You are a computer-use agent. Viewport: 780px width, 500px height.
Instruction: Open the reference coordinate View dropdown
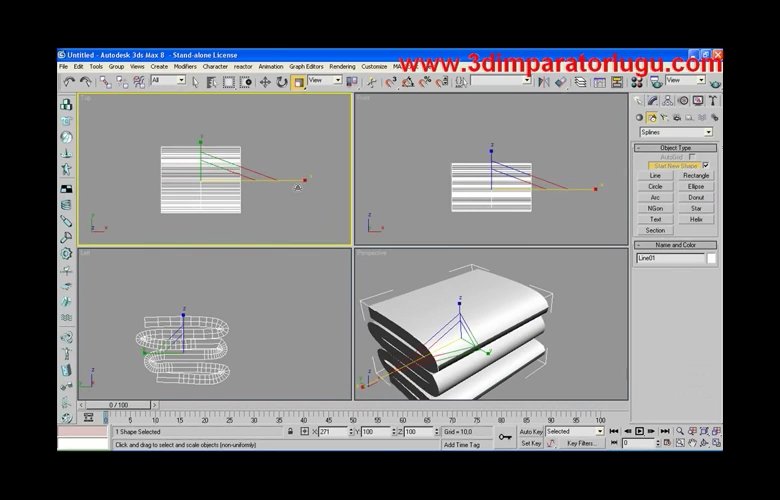[325, 80]
